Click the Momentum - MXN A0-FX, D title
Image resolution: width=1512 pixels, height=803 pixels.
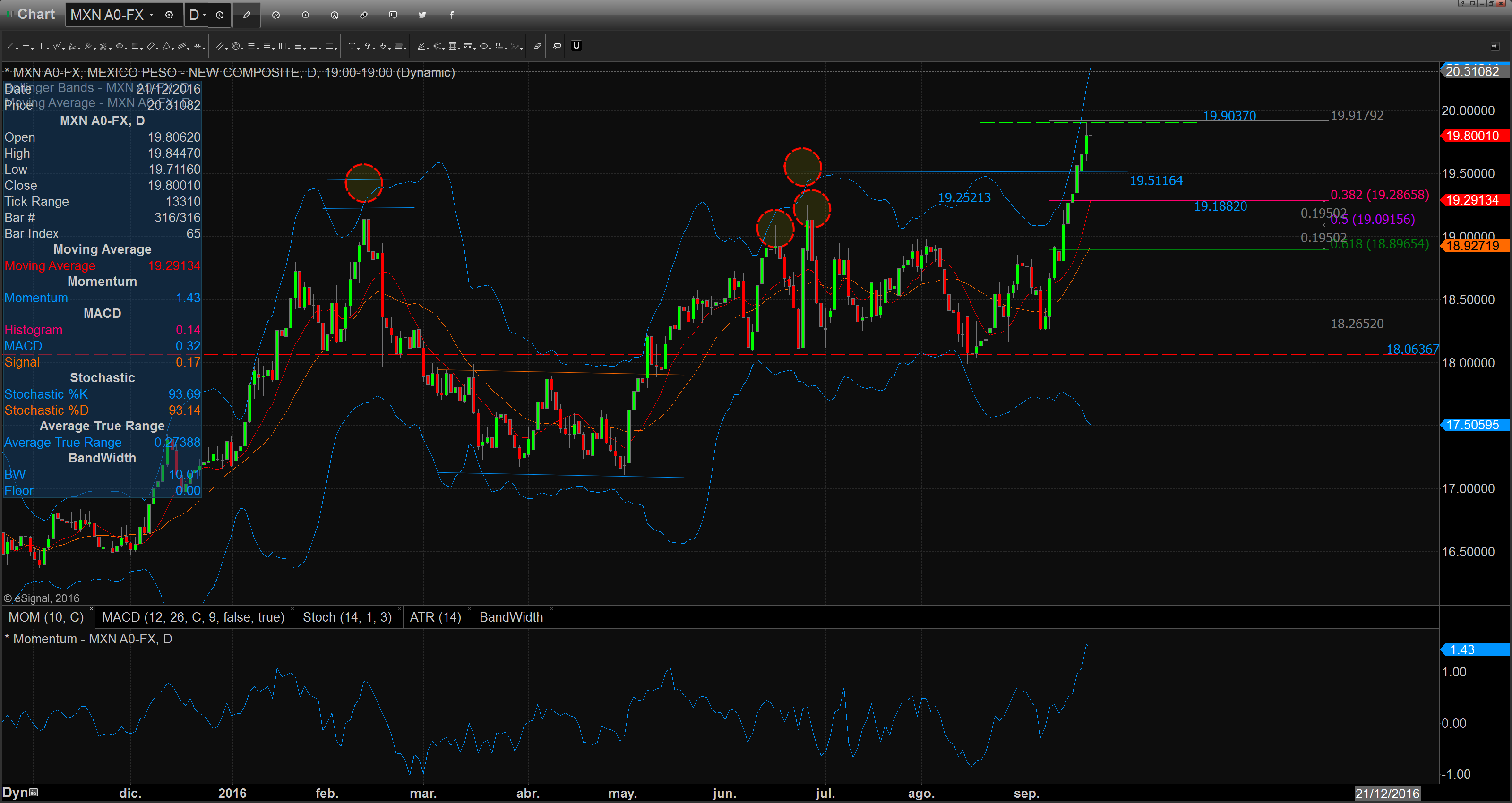(x=92, y=639)
